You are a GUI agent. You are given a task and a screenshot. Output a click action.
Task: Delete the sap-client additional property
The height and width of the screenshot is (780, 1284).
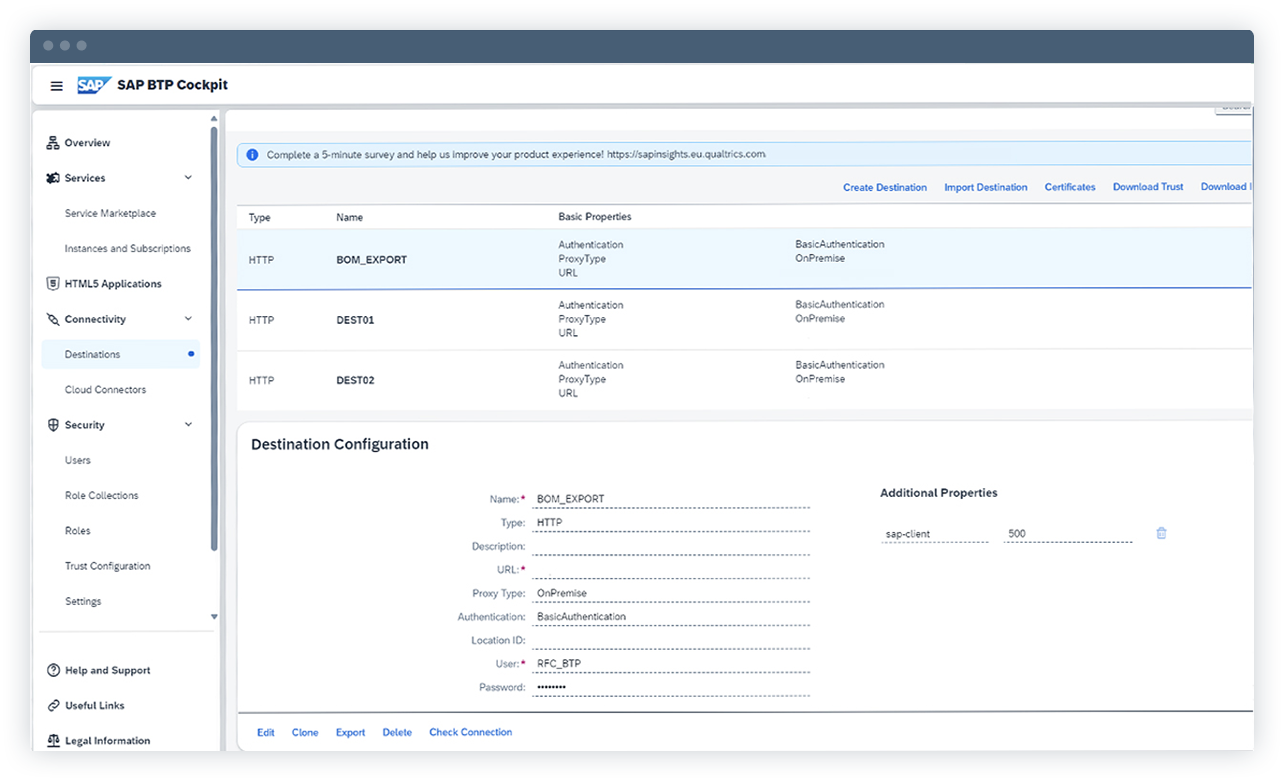coord(1160,533)
